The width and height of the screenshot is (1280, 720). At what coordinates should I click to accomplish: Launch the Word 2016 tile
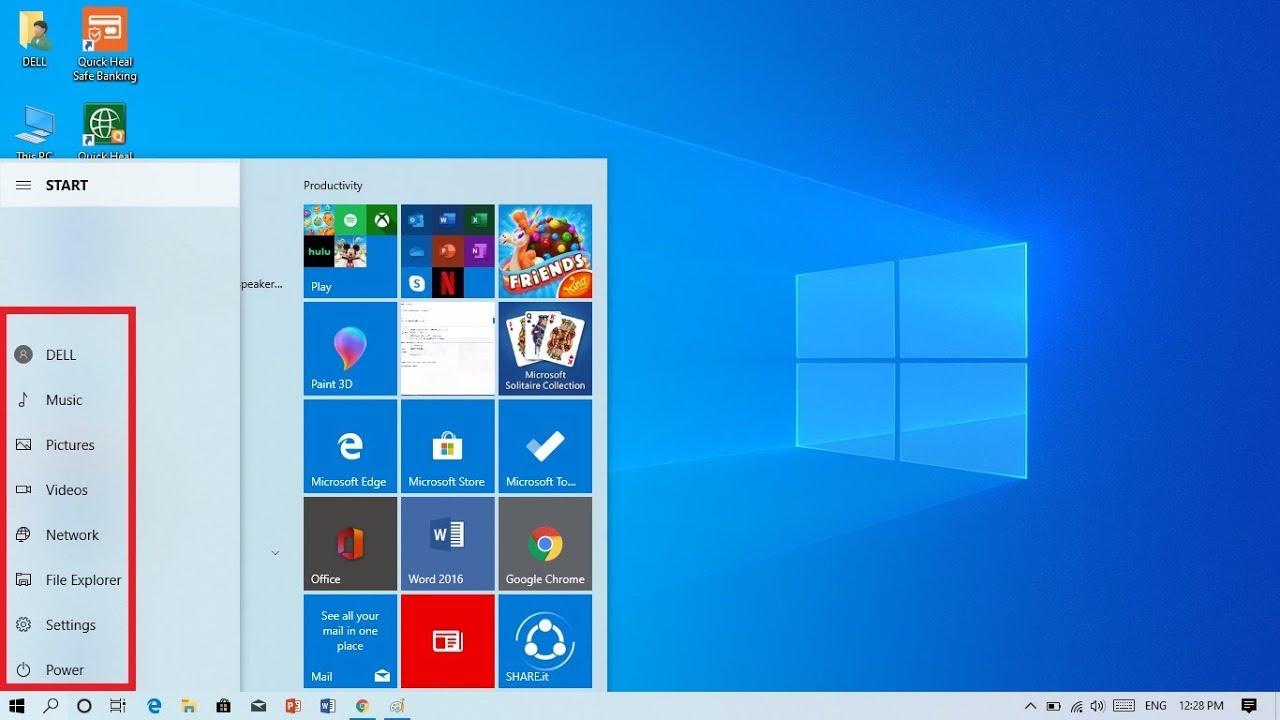(447, 543)
